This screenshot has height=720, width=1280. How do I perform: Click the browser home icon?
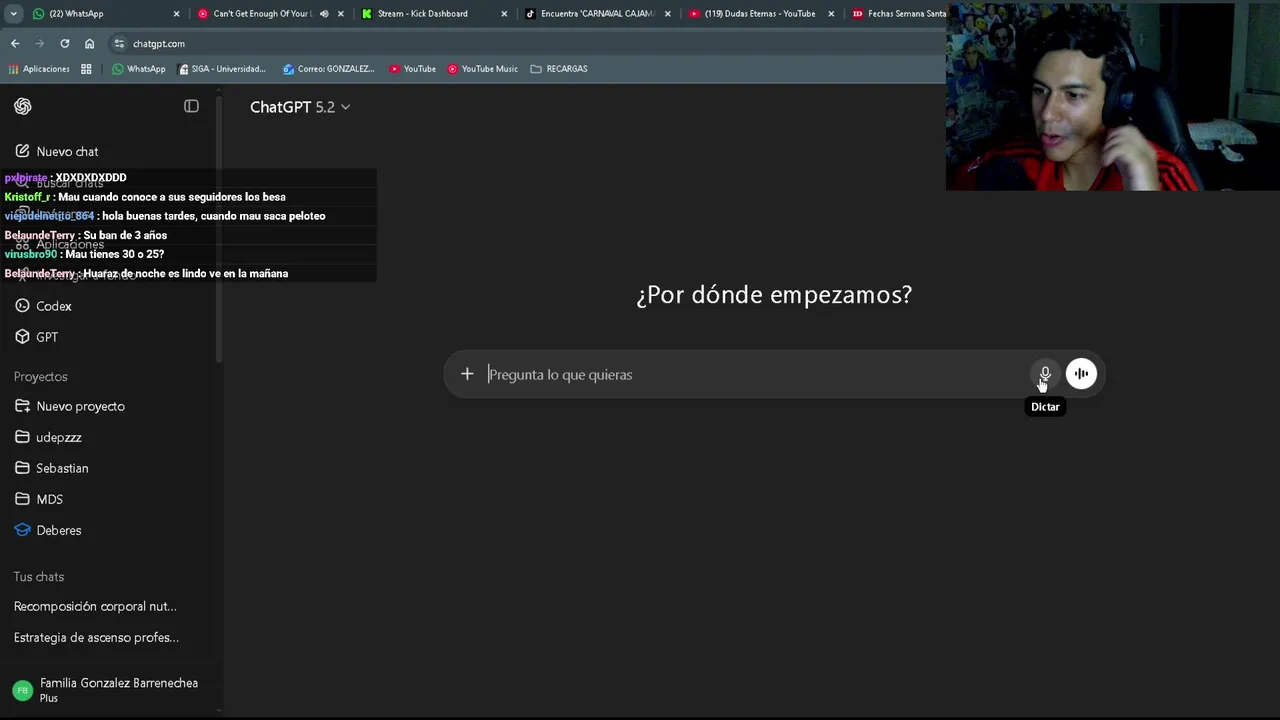tap(90, 44)
